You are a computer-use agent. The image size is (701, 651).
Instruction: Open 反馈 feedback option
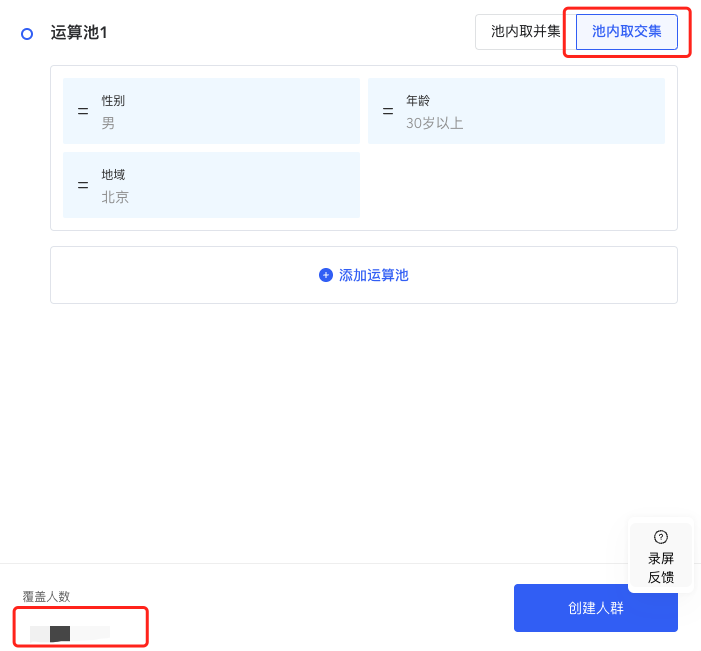(661, 577)
